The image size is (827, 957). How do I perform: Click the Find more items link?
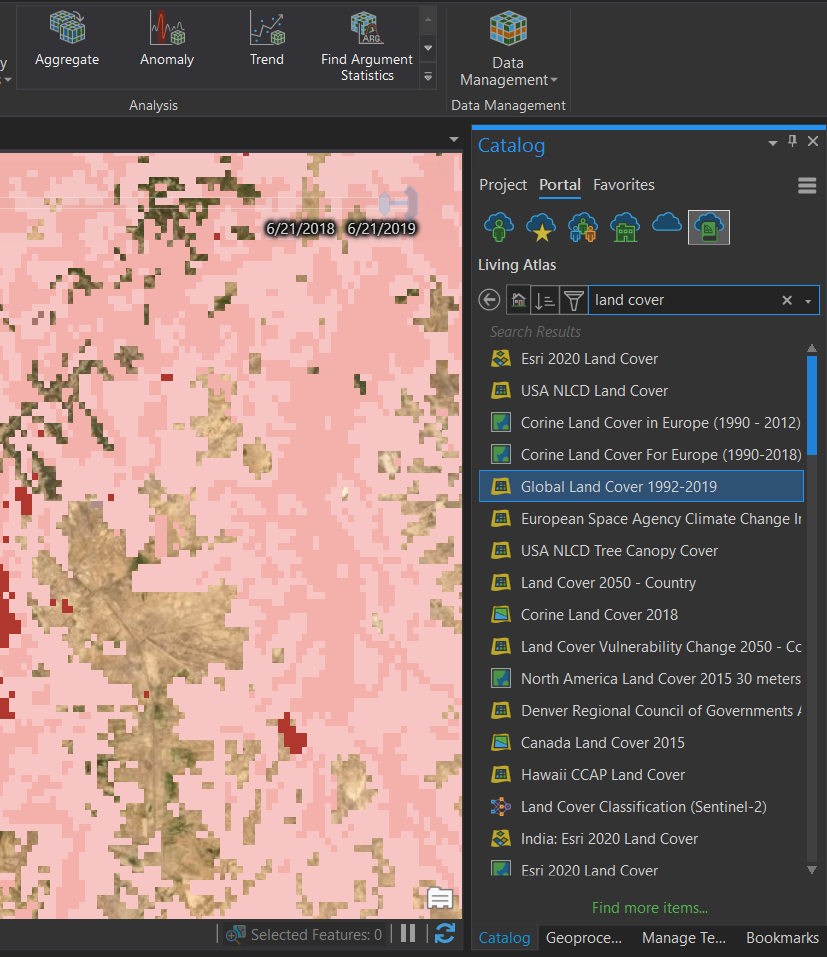[649, 907]
